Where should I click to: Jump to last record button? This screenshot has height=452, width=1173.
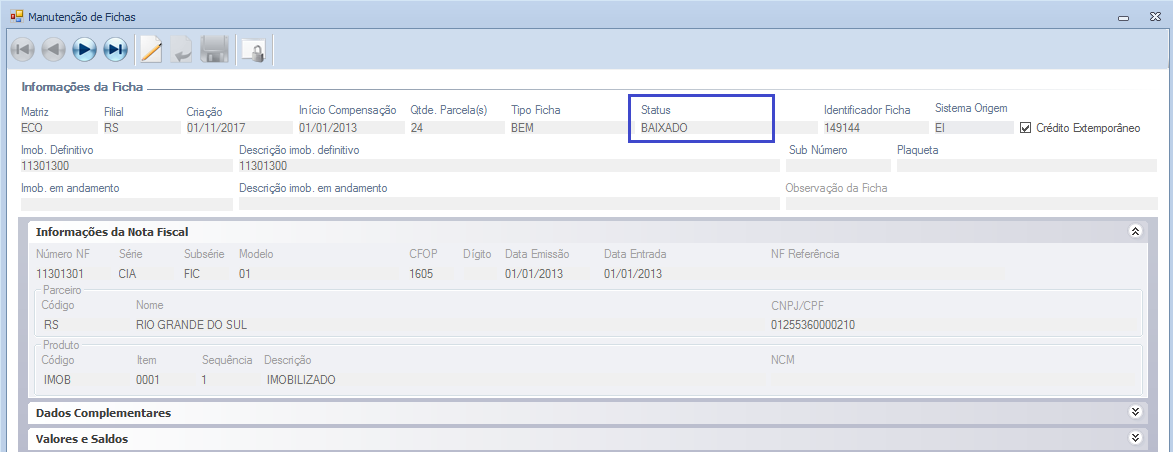(115, 50)
